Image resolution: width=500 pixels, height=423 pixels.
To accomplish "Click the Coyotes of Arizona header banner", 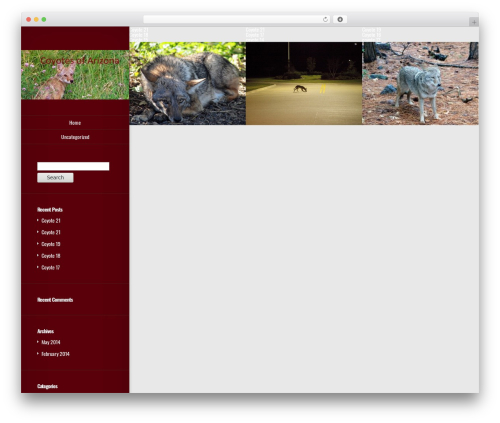I will click(x=75, y=75).
